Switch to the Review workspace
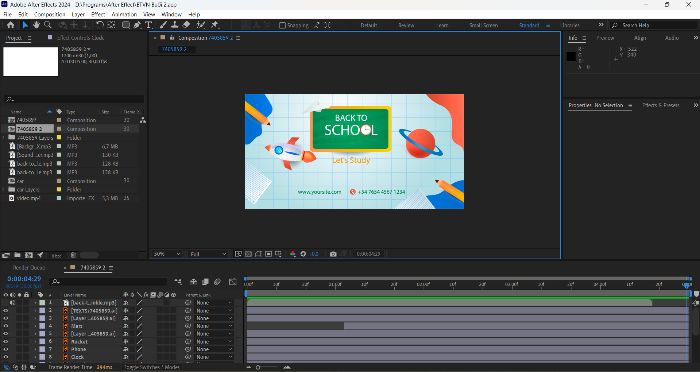700x372 pixels. (406, 25)
